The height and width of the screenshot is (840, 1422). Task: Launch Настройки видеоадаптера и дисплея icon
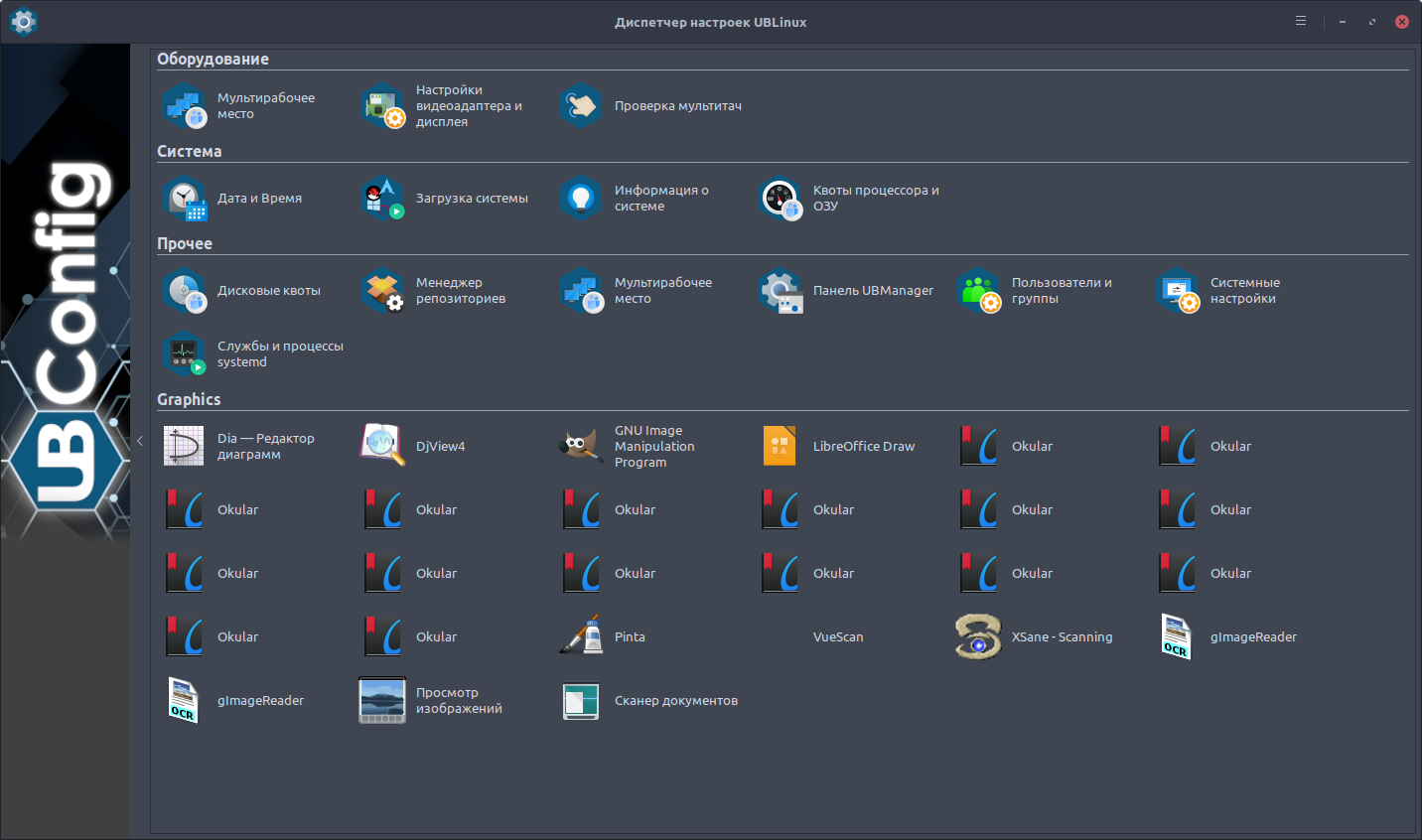click(382, 106)
